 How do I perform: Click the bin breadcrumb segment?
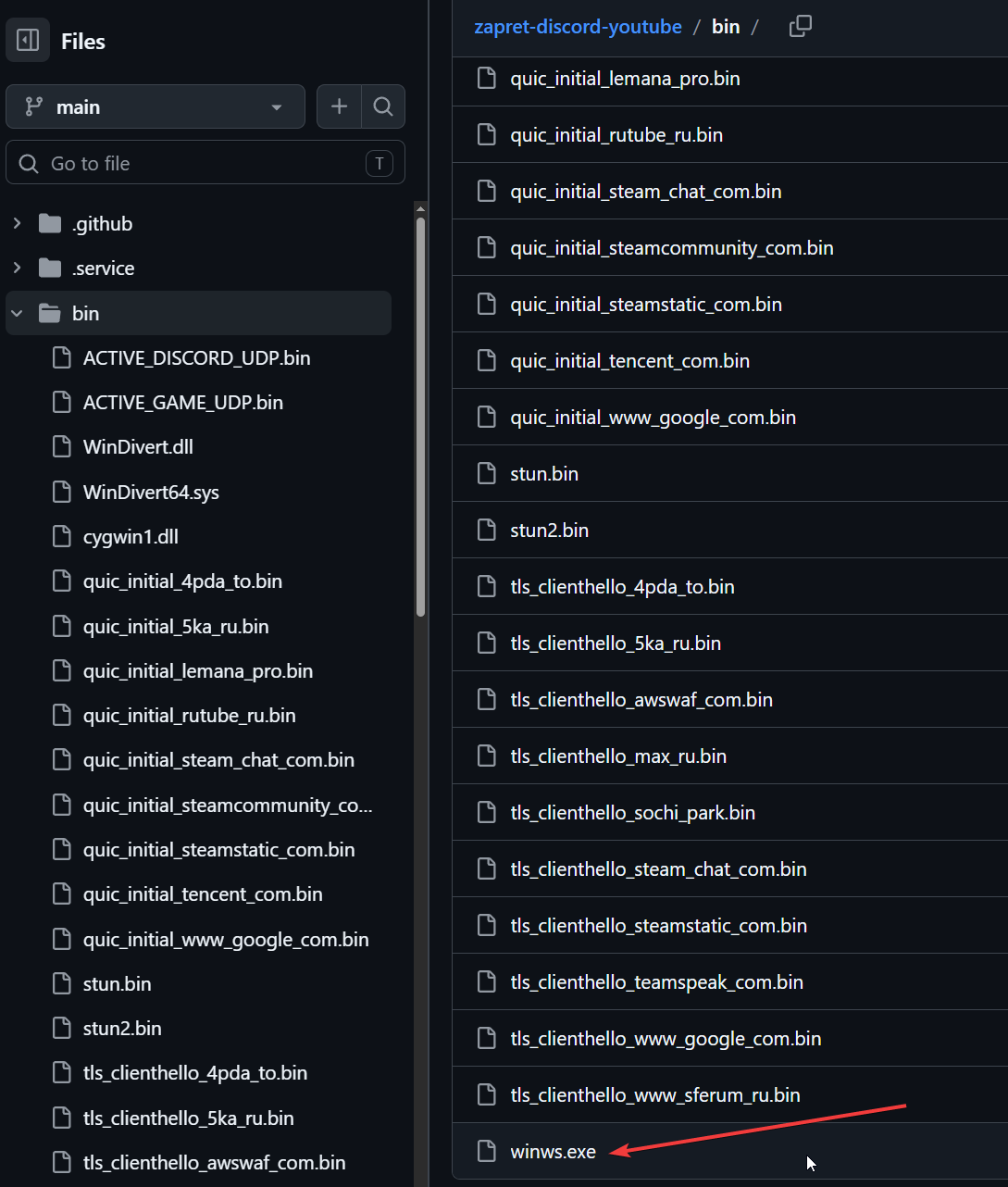[726, 26]
